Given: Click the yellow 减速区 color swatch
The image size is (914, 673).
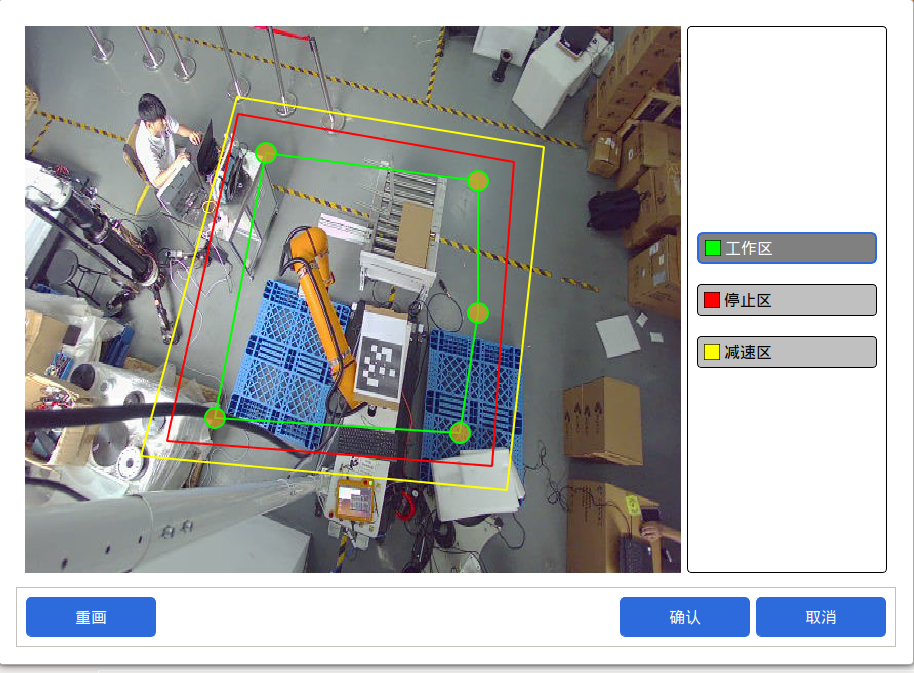Looking at the screenshot, I should click(x=712, y=352).
